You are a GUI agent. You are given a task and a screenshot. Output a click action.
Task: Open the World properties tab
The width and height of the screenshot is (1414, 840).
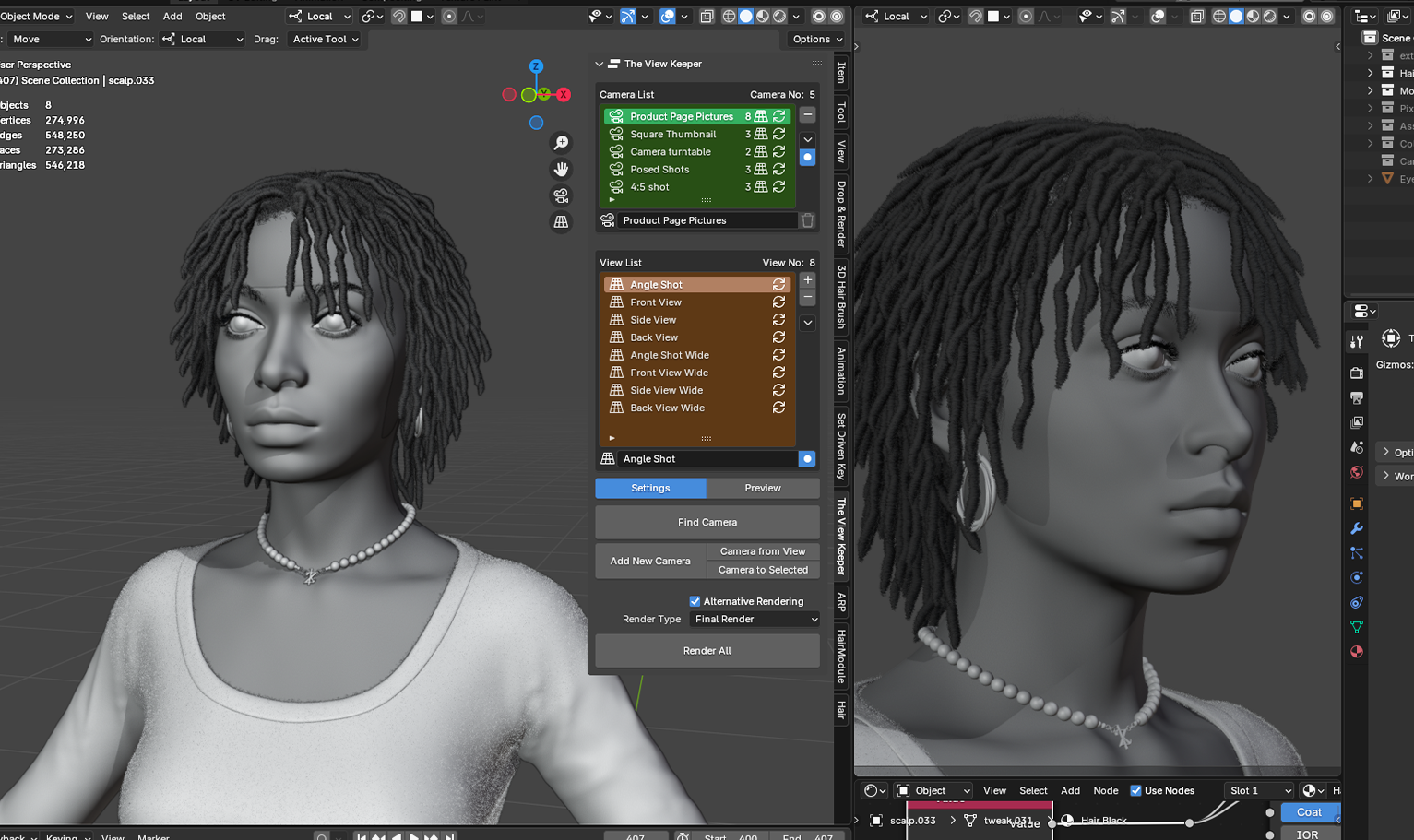click(1357, 472)
